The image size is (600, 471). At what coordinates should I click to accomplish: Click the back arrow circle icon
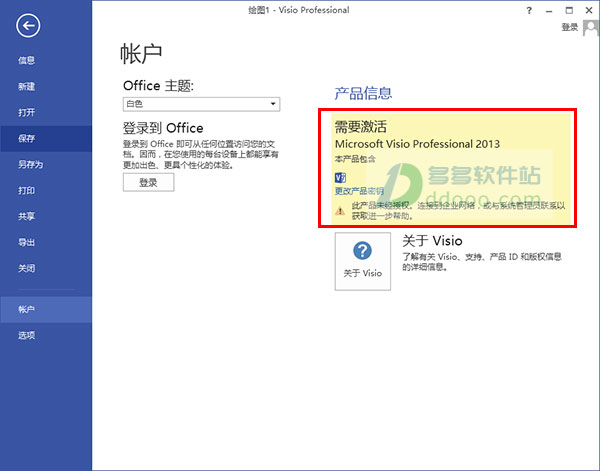[x=28, y=26]
